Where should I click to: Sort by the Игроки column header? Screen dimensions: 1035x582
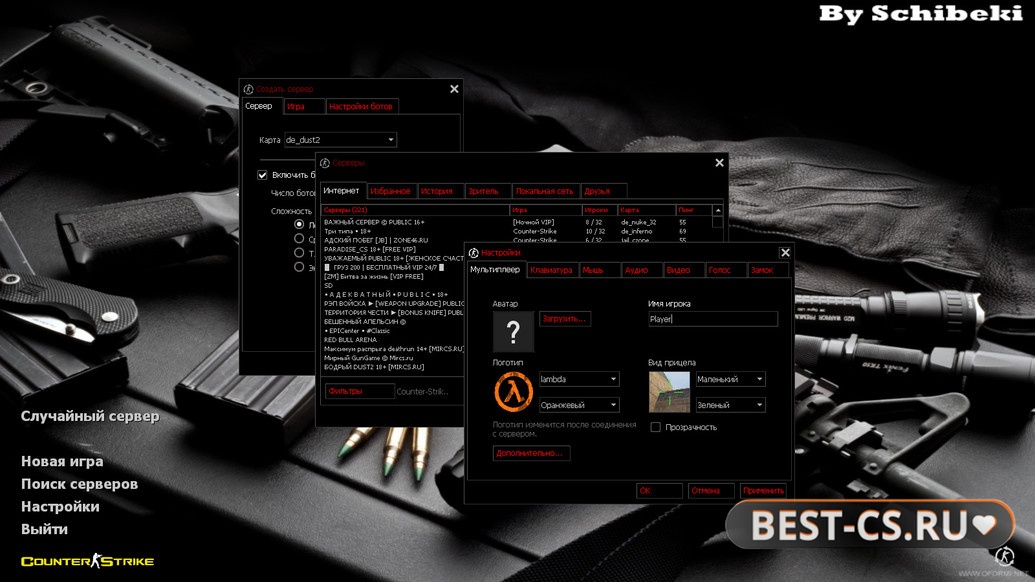(x=599, y=210)
